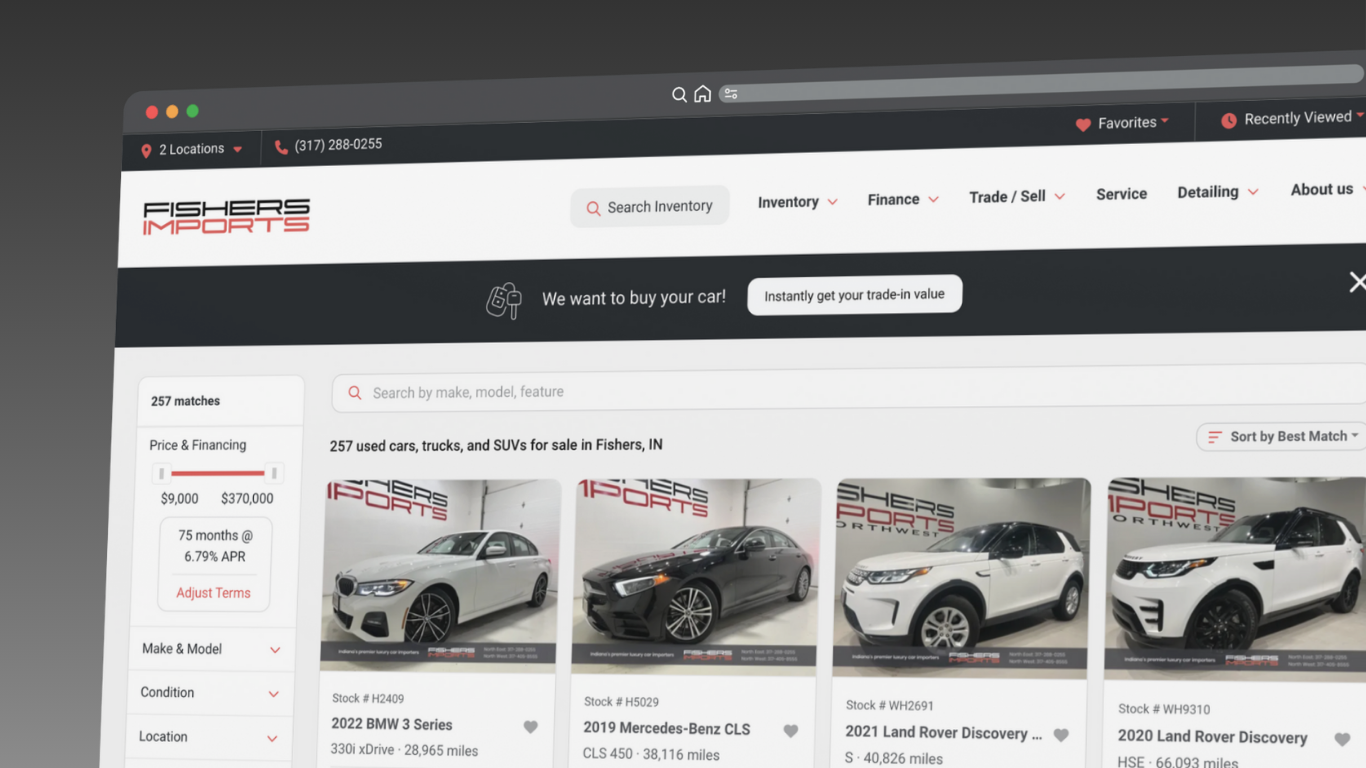Click the sort lines icon
This screenshot has height=768, width=1366.
(1215, 437)
